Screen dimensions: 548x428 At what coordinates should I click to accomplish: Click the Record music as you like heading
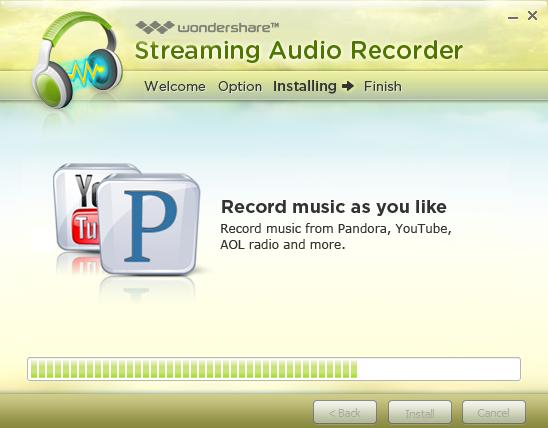click(334, 206)
